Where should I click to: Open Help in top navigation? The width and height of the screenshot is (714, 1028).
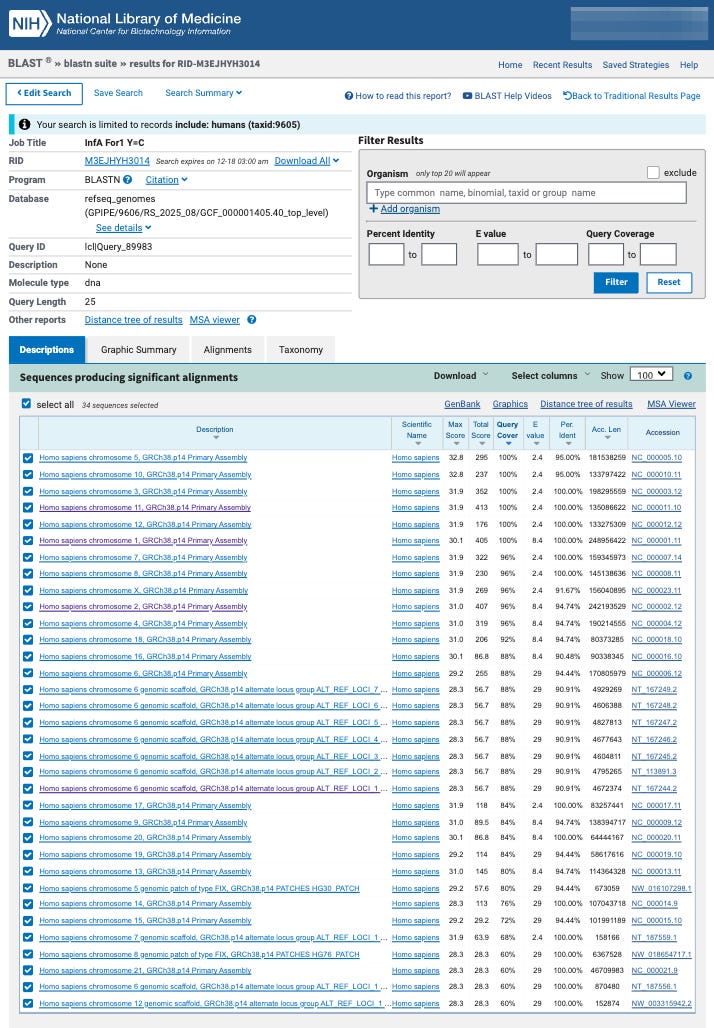coord(689,65)
